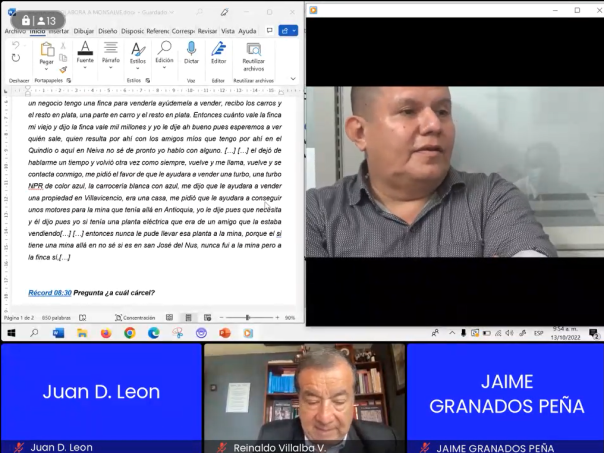Open the Dictar microphone tool
This screenshot has width=604, height=453.
(x=191, y=51)
